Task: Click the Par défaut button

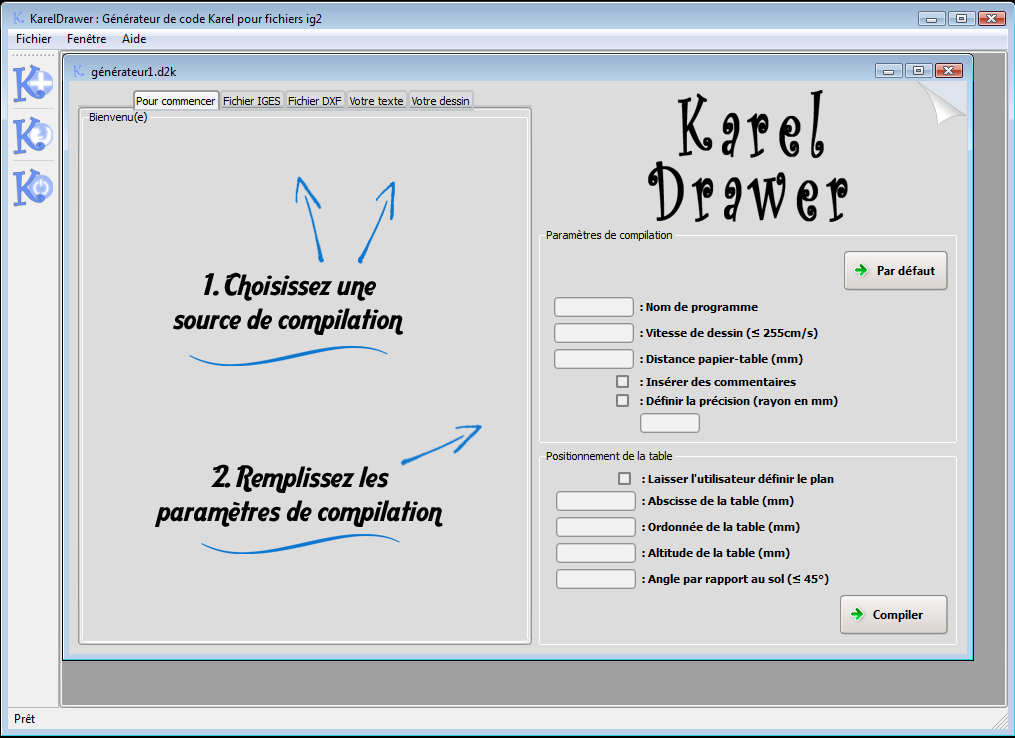Action: coord(896,271)
